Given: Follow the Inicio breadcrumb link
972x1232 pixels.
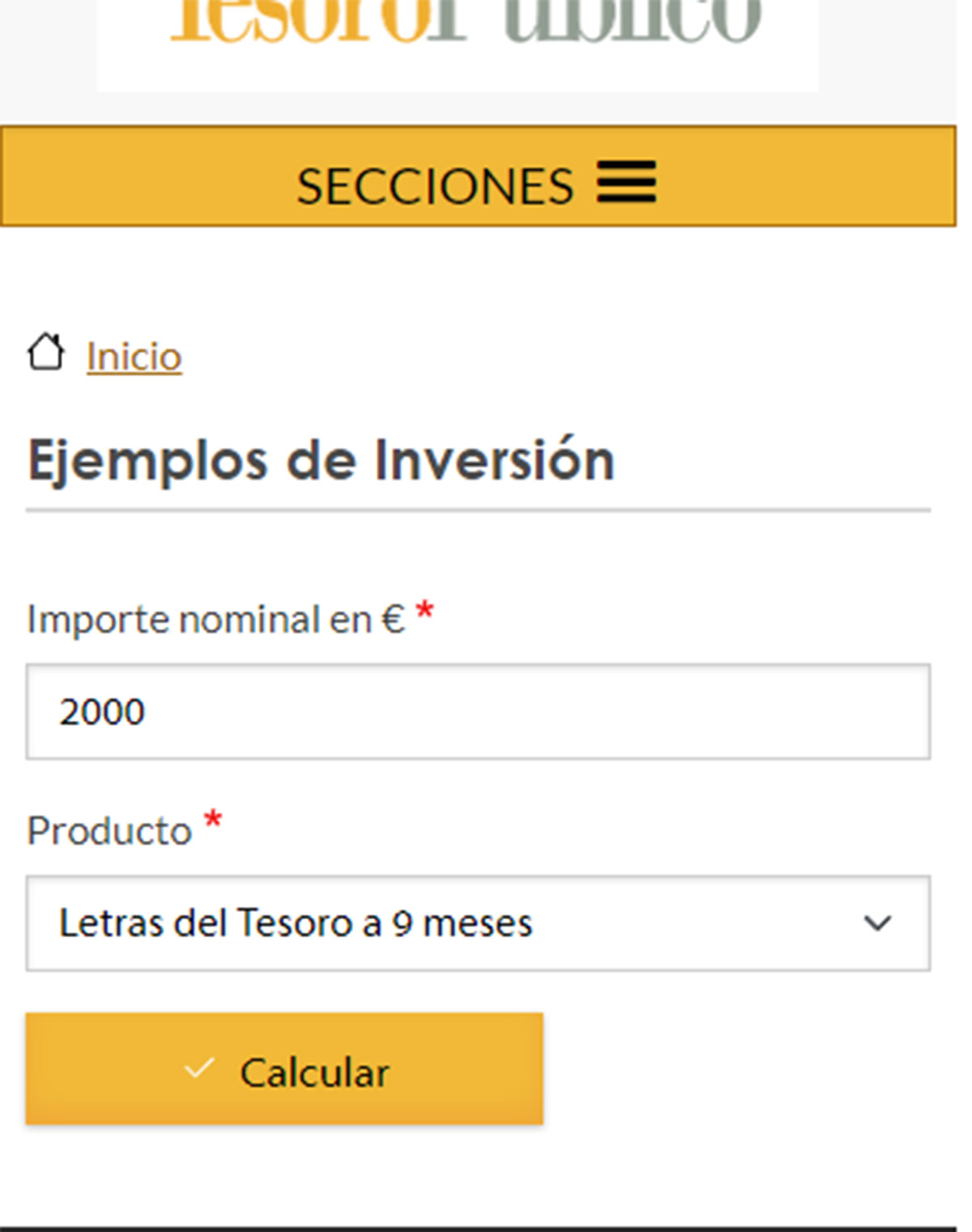Looking at the screenshot, I should pos(134,357).
